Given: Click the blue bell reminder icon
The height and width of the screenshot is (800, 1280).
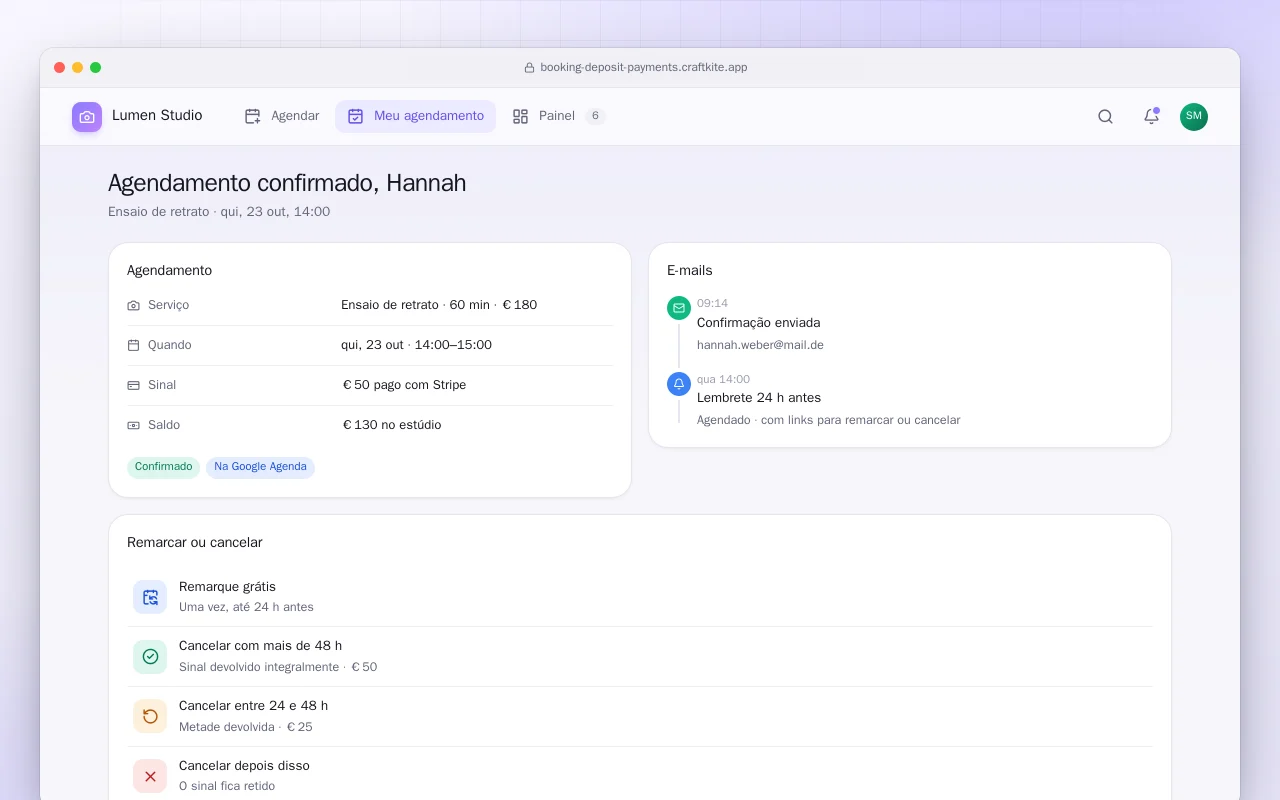Looking at the screenshot, I should [679, 384].
